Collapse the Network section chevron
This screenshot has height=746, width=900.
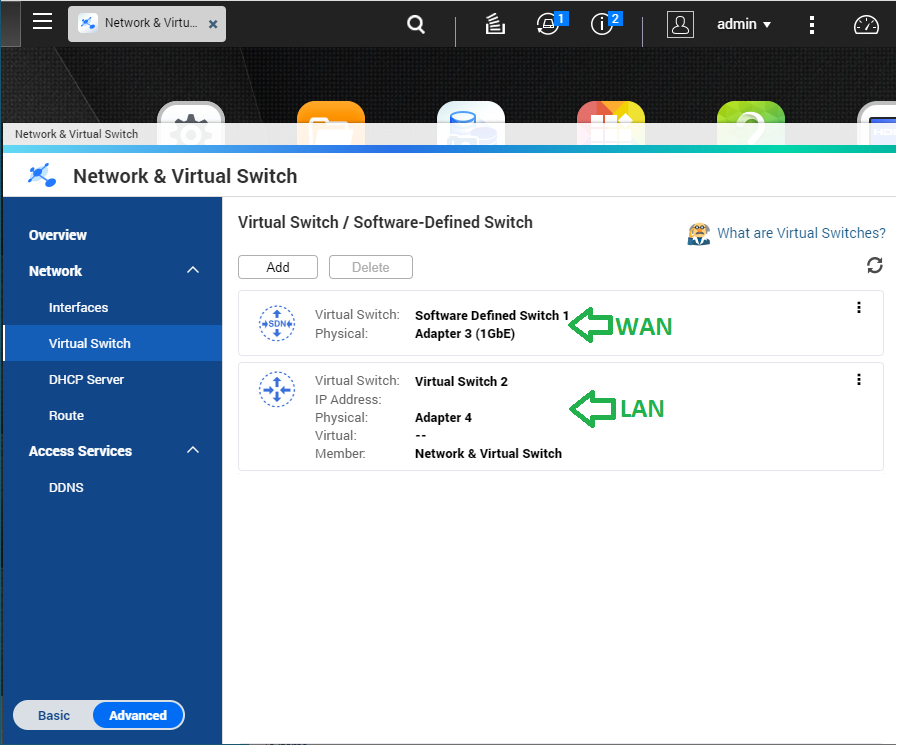[193, 270]
